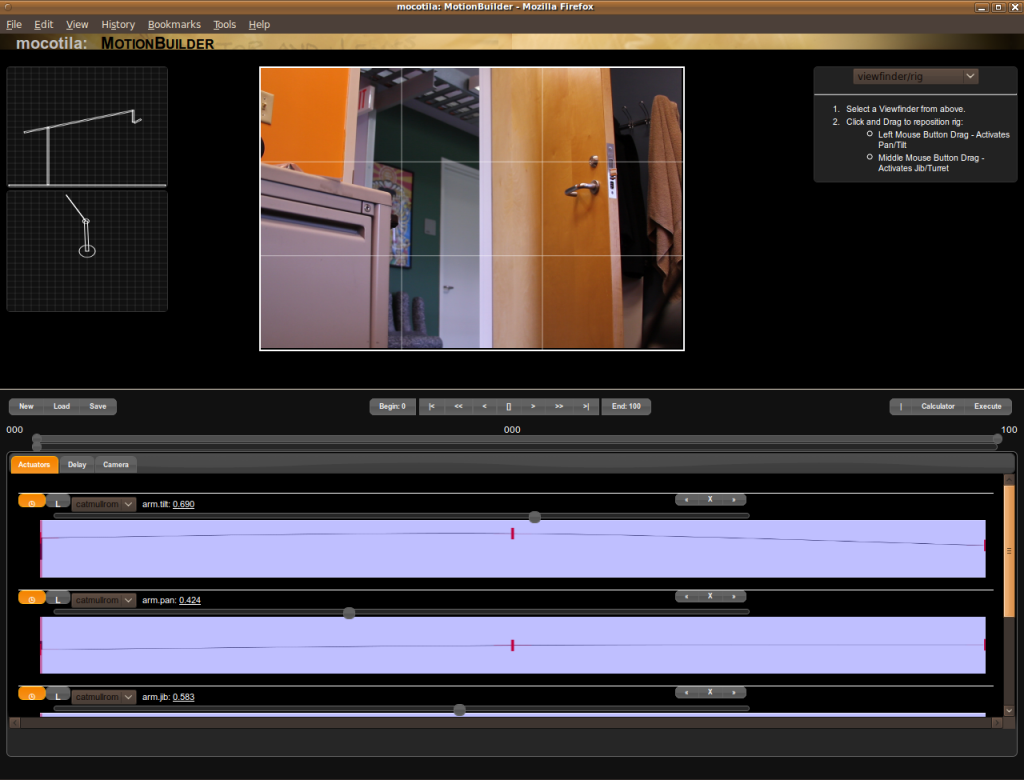Open the File menu
Image resolution: width=1024 pixels, height=780 pixels.
(14, 24)
